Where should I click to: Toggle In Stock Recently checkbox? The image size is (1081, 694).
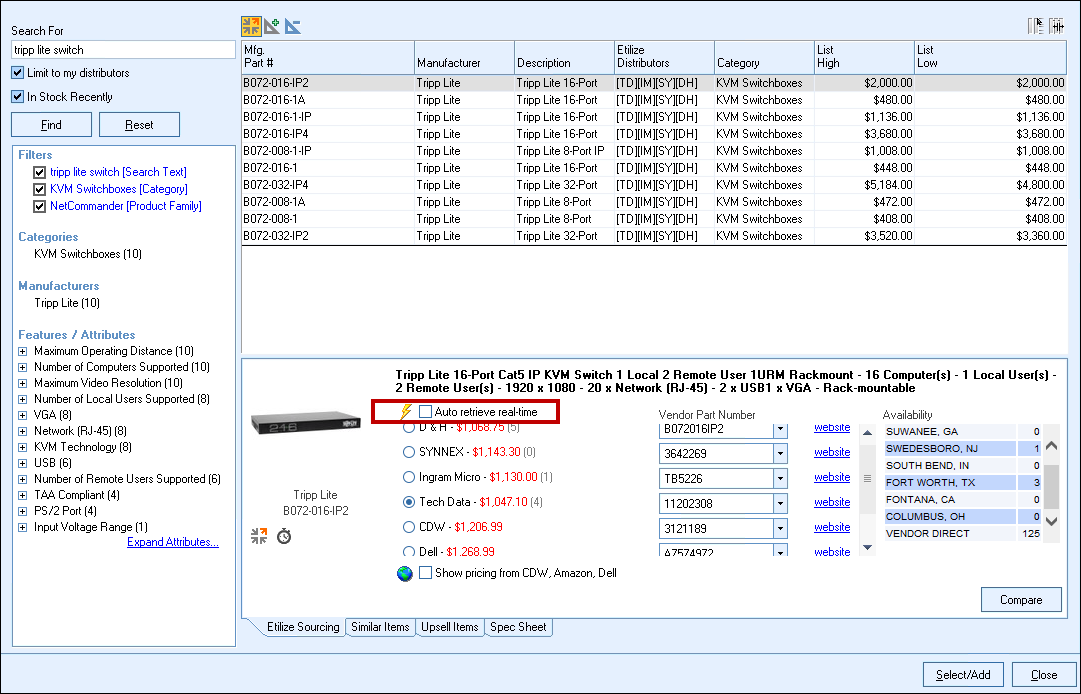pos(18,96)
